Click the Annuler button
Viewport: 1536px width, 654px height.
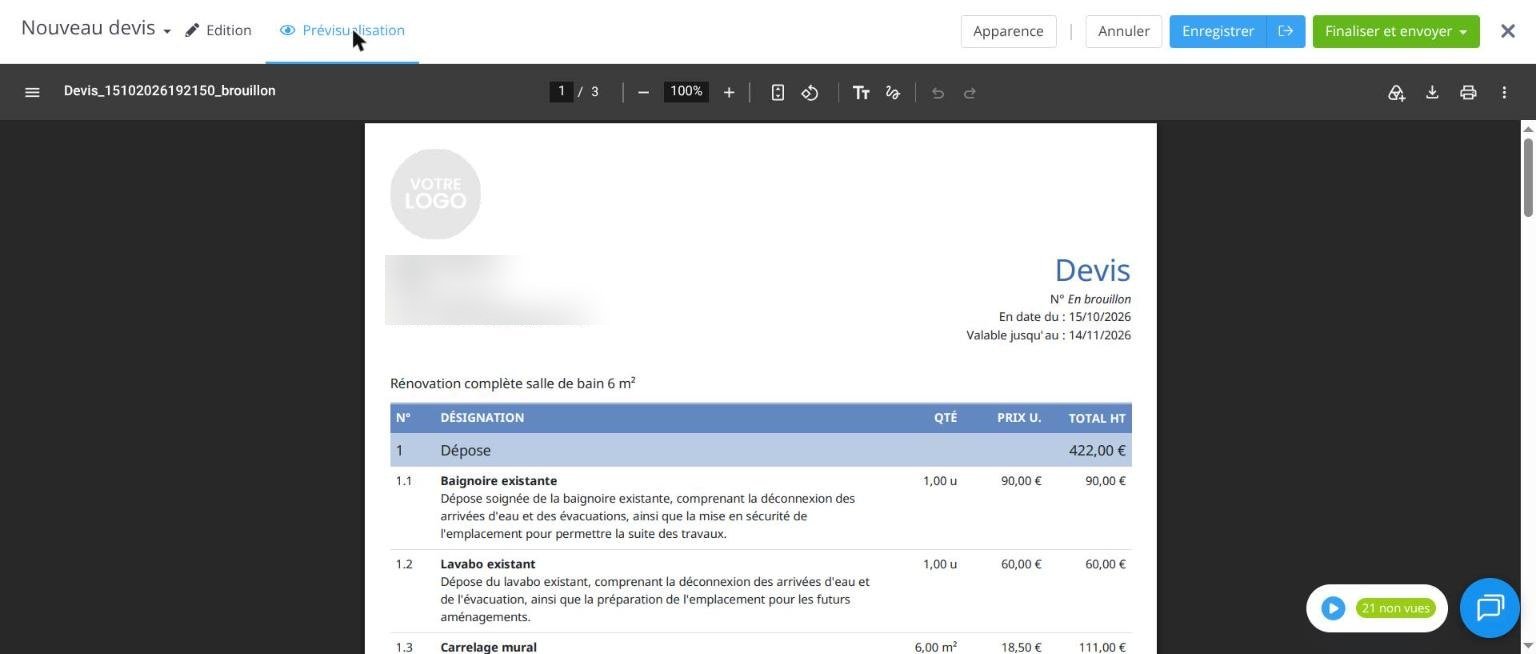[x=1124, y=31]
